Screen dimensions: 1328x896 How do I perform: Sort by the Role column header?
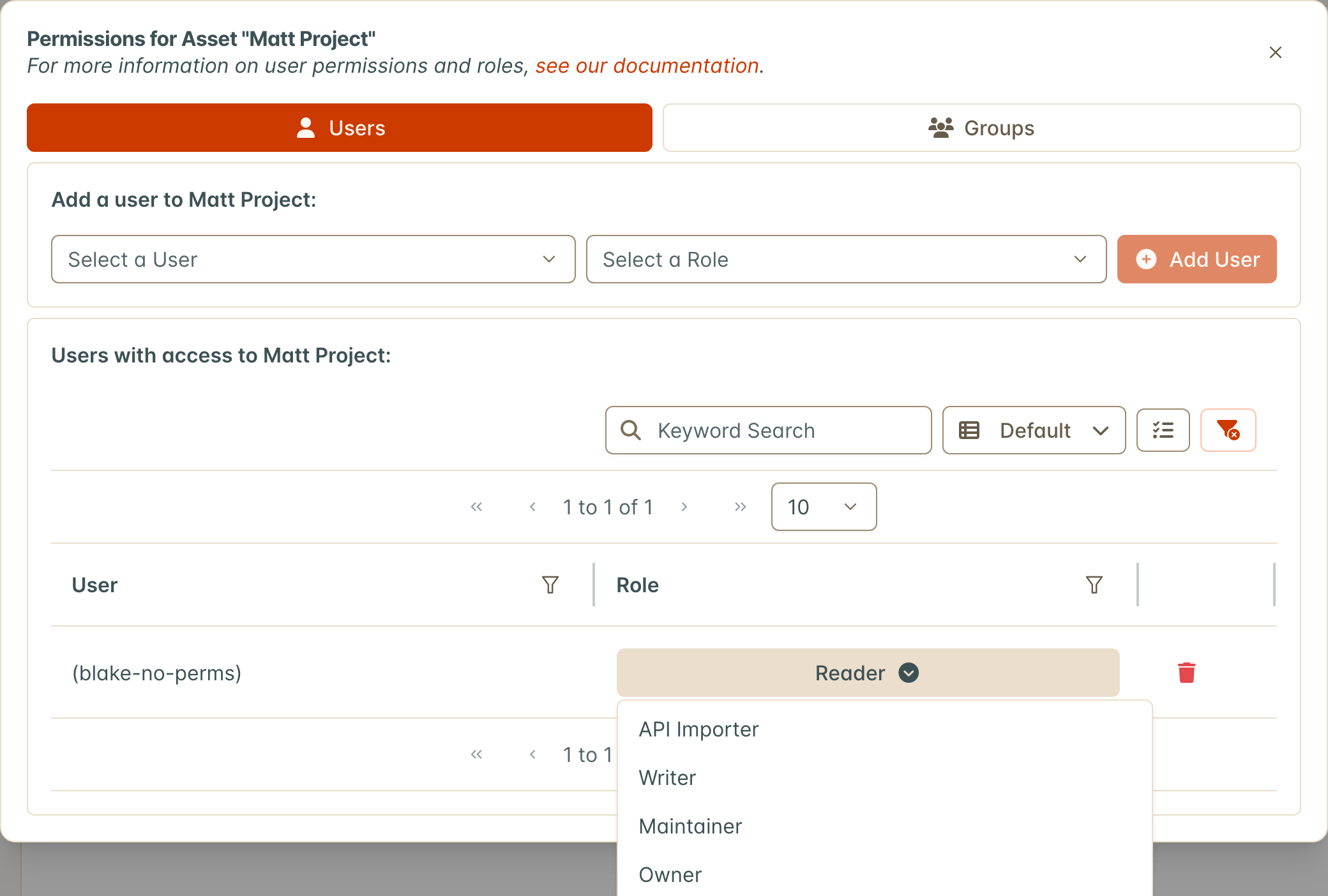point(637,585)
